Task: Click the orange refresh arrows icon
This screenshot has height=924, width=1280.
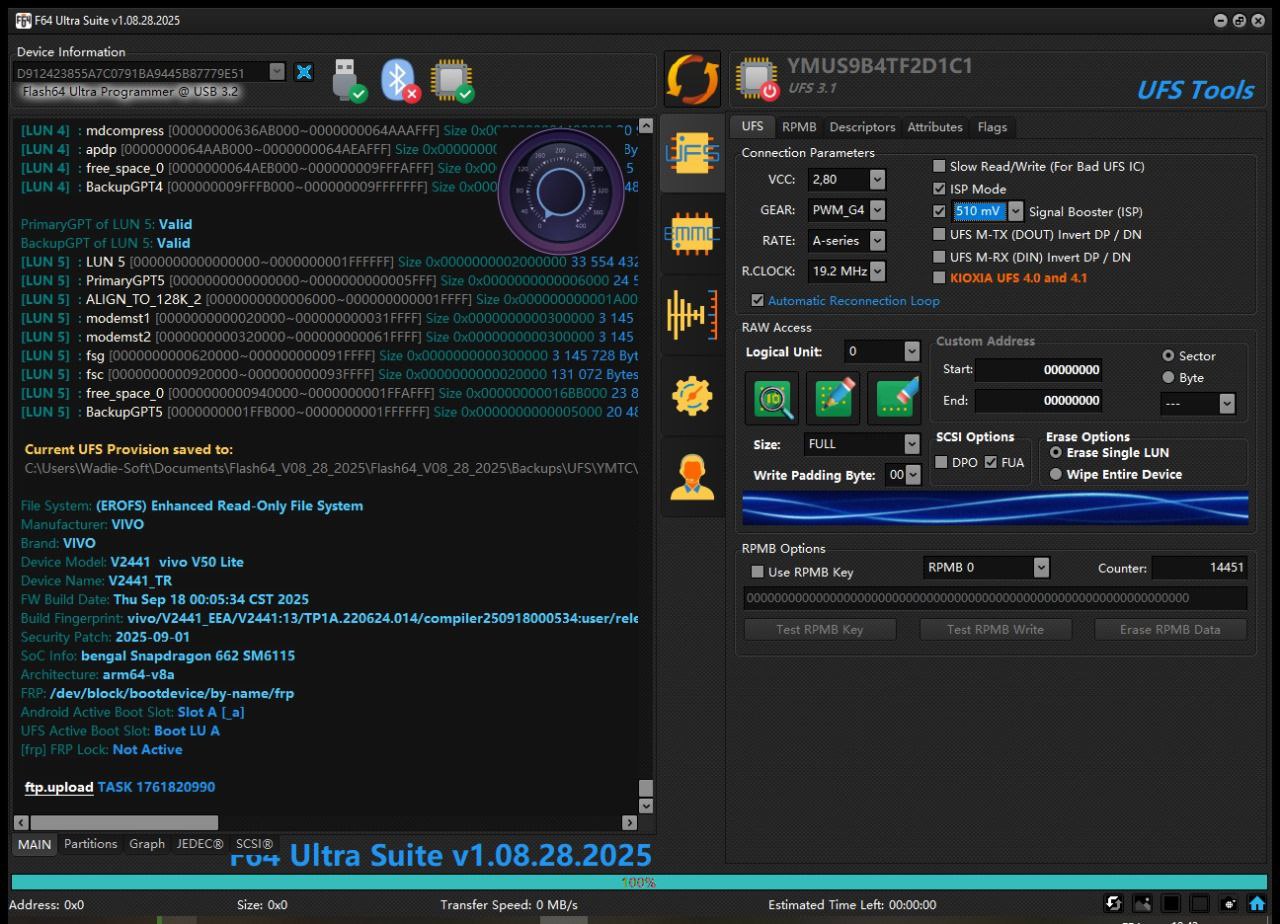Action: (x=692, y=80)
